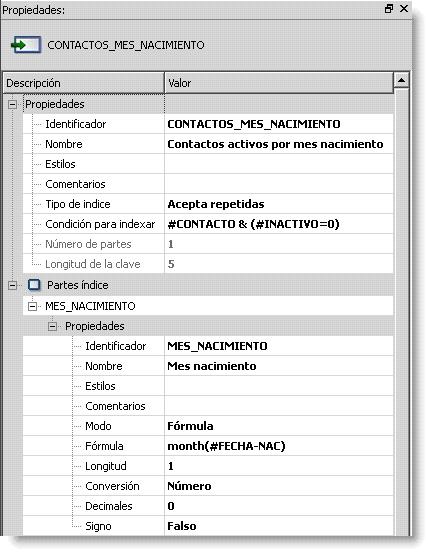Select the 'Partes índice' label

[x=78, y=285]
